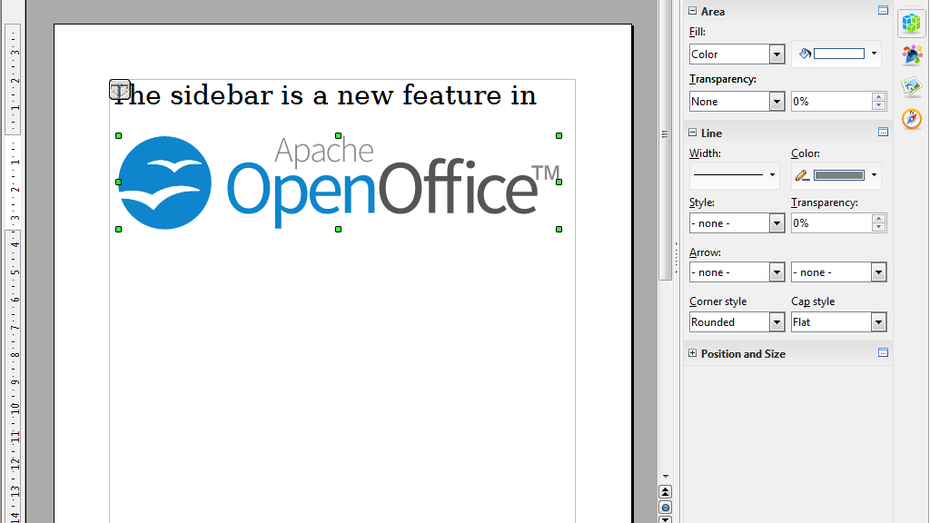Increase Area transparency with up spinner
930x523 pixels.
[x=878, y=97]
